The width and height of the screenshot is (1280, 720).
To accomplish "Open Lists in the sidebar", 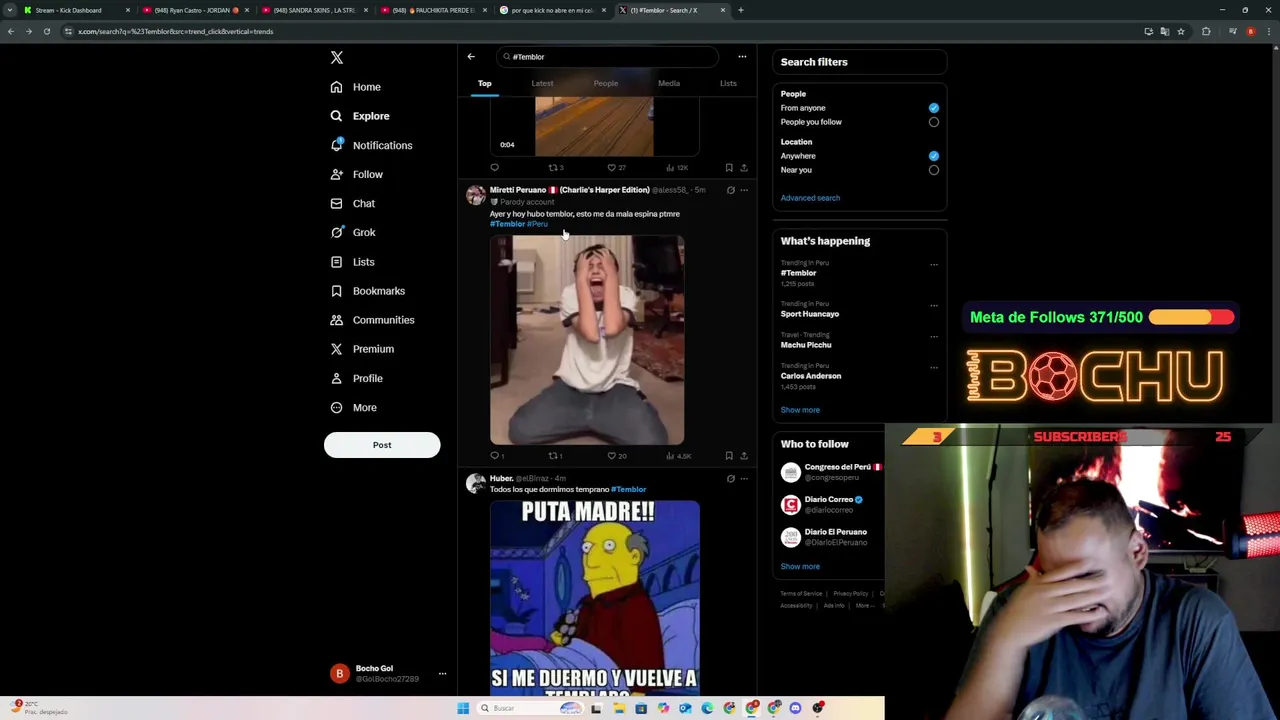I will tap(352, 262).
